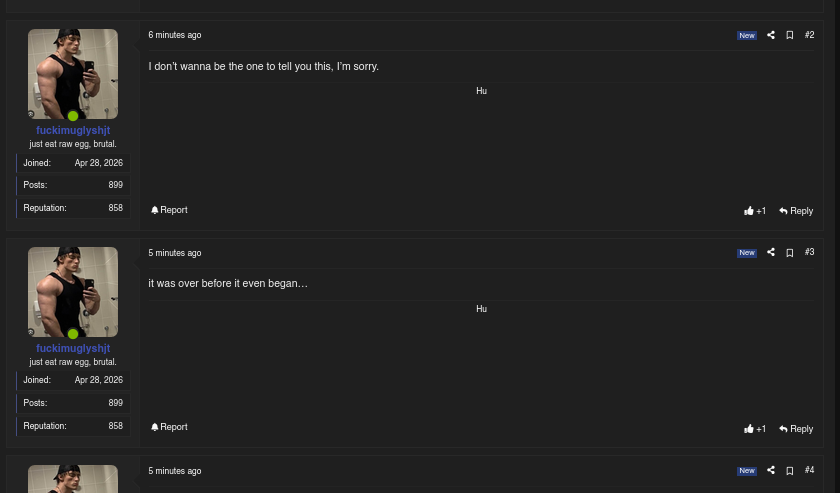Open post #4 permalink number

[x=809, y=470]
